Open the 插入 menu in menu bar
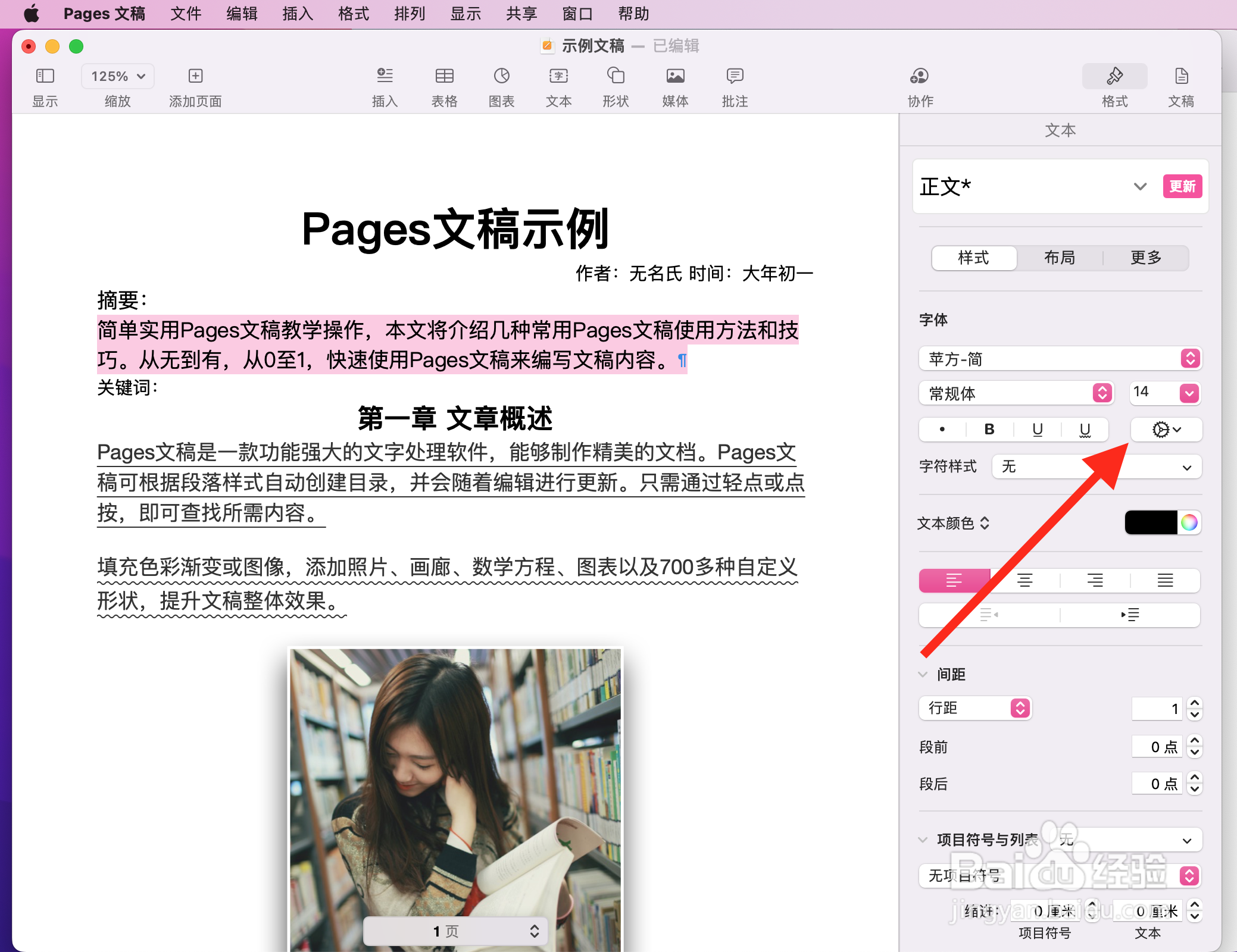This screenshot has height=952, width=1237. pos(298,13)
